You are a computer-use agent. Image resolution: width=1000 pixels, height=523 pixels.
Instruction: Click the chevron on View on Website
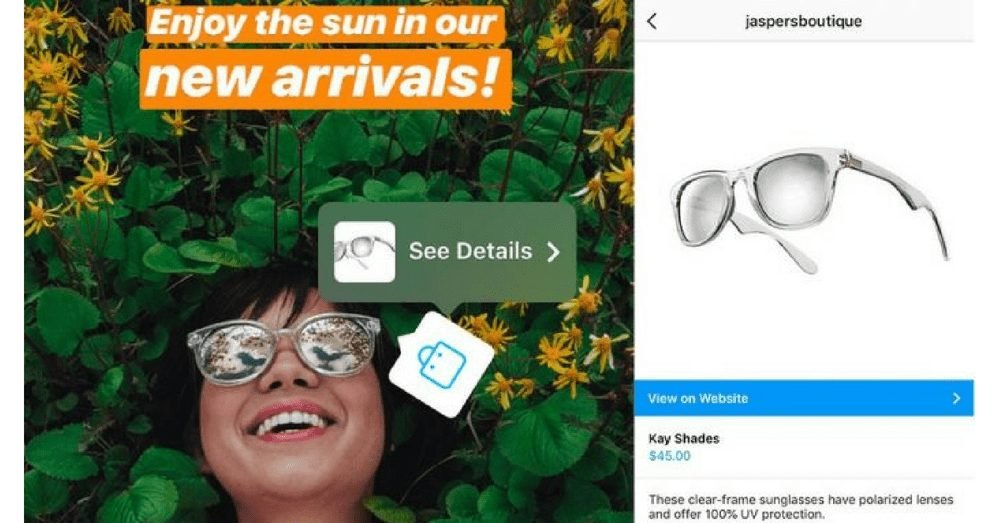coord(956,398)
